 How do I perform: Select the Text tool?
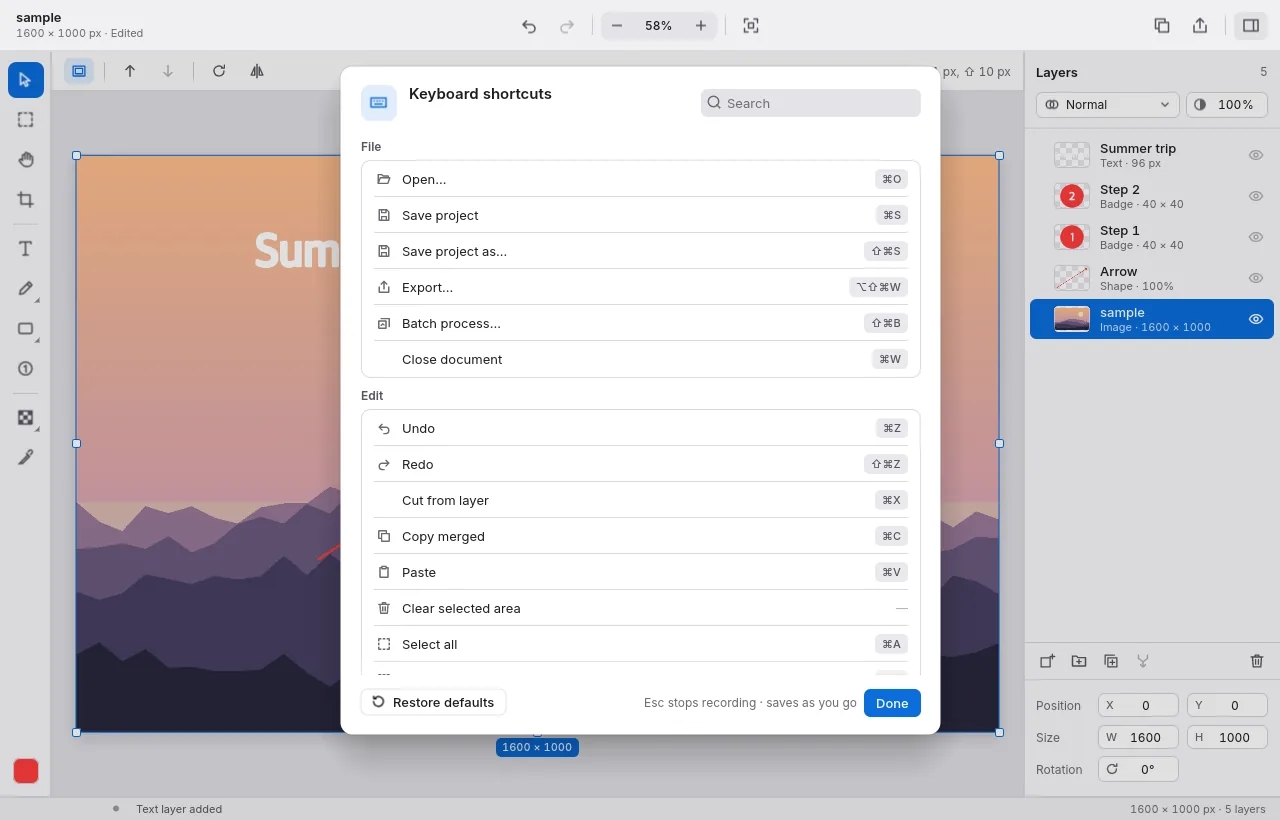(26, 248)
